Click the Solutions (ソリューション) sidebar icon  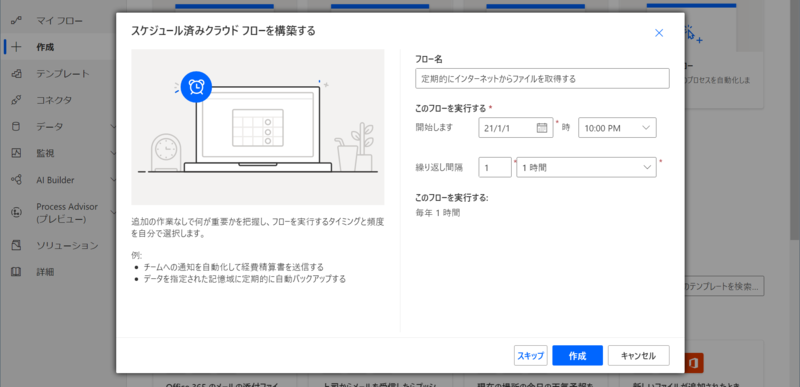point(16,246)
